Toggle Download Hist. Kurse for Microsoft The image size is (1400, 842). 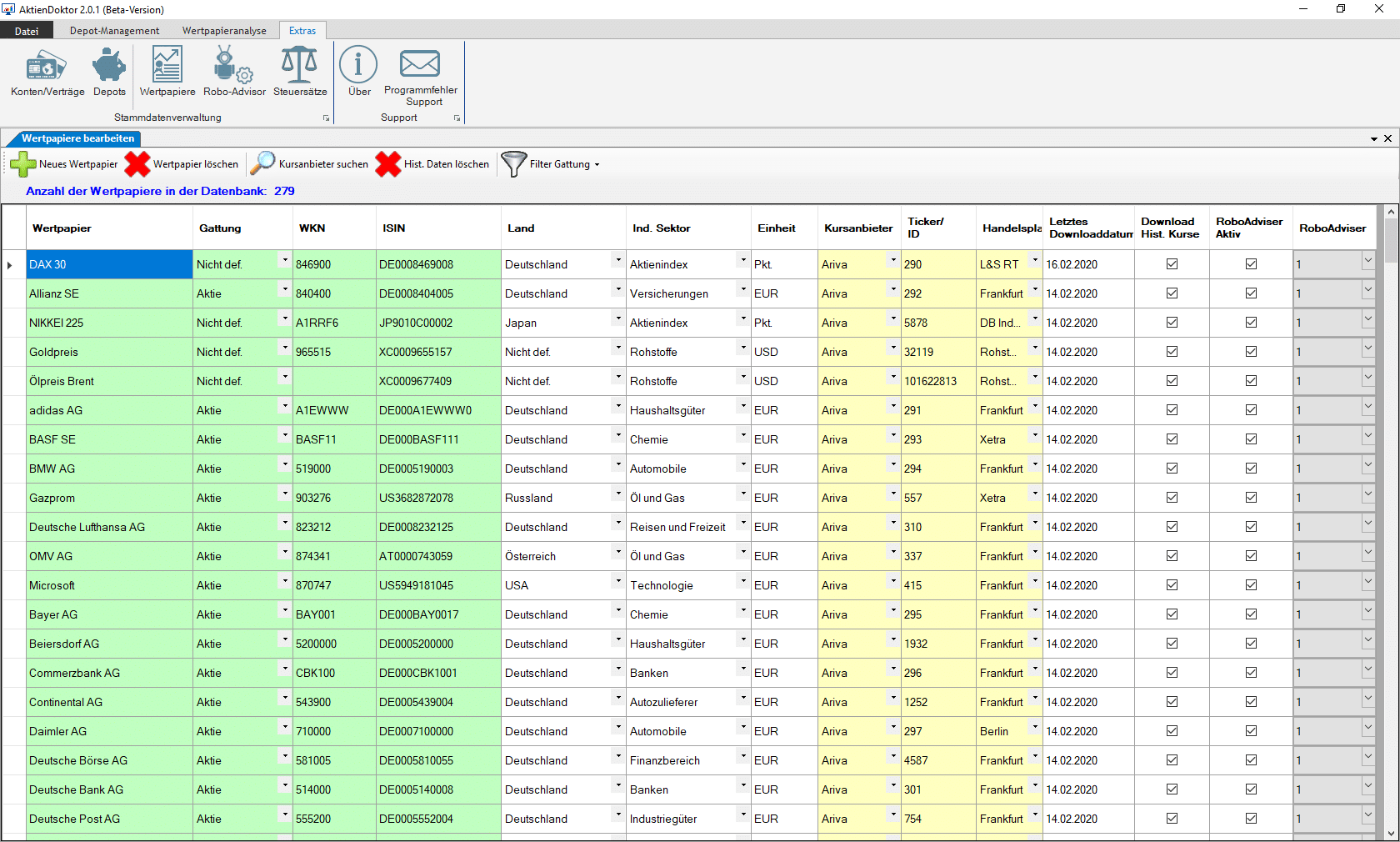(x=1172, y=585)
